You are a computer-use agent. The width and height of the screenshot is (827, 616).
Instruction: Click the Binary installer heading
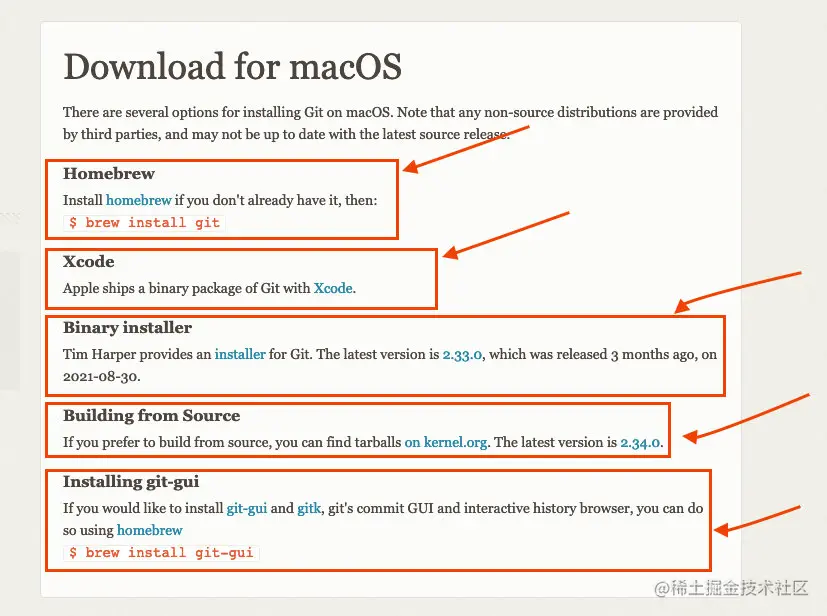(128, 328)
